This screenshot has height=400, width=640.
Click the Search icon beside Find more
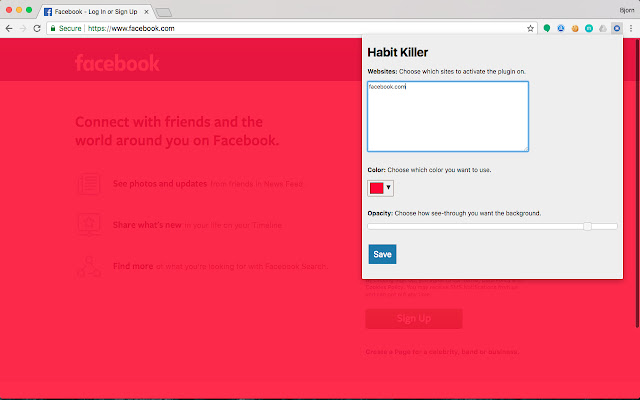pos(89,267)
